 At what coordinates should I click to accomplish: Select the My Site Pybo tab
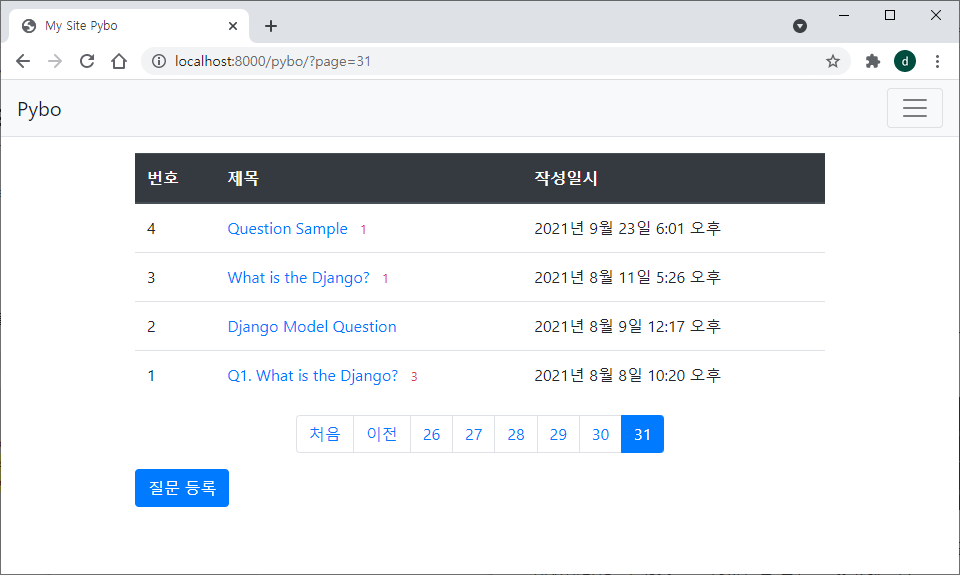(x=129, y=26)
